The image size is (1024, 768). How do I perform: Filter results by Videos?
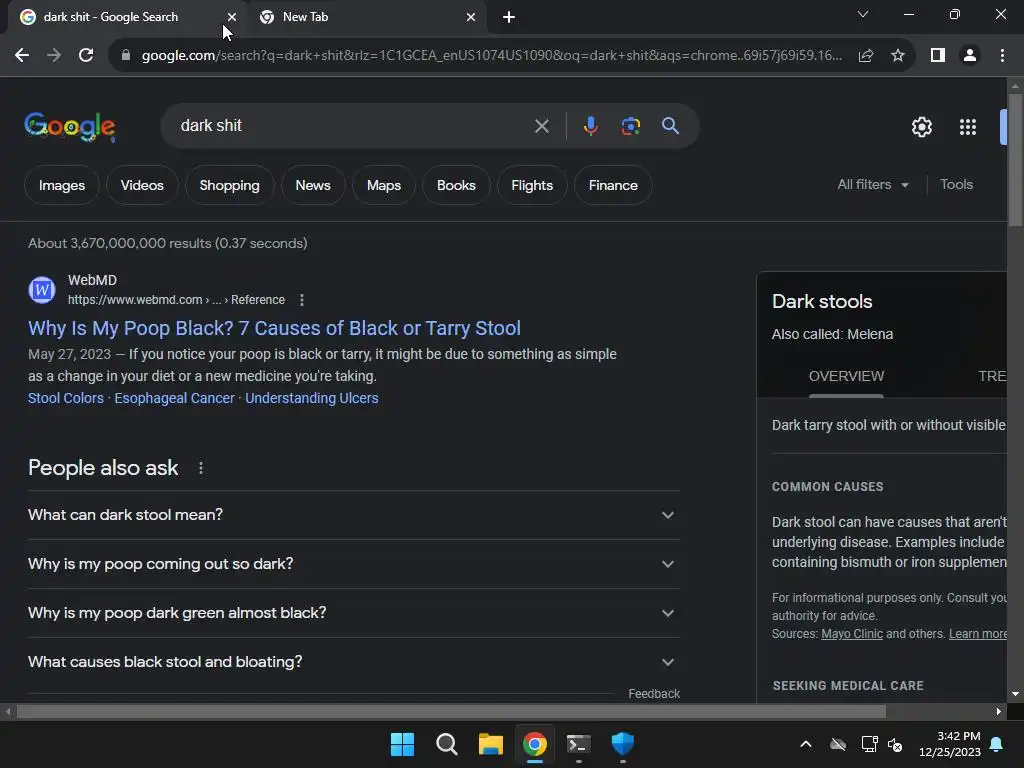click(142, 185)
